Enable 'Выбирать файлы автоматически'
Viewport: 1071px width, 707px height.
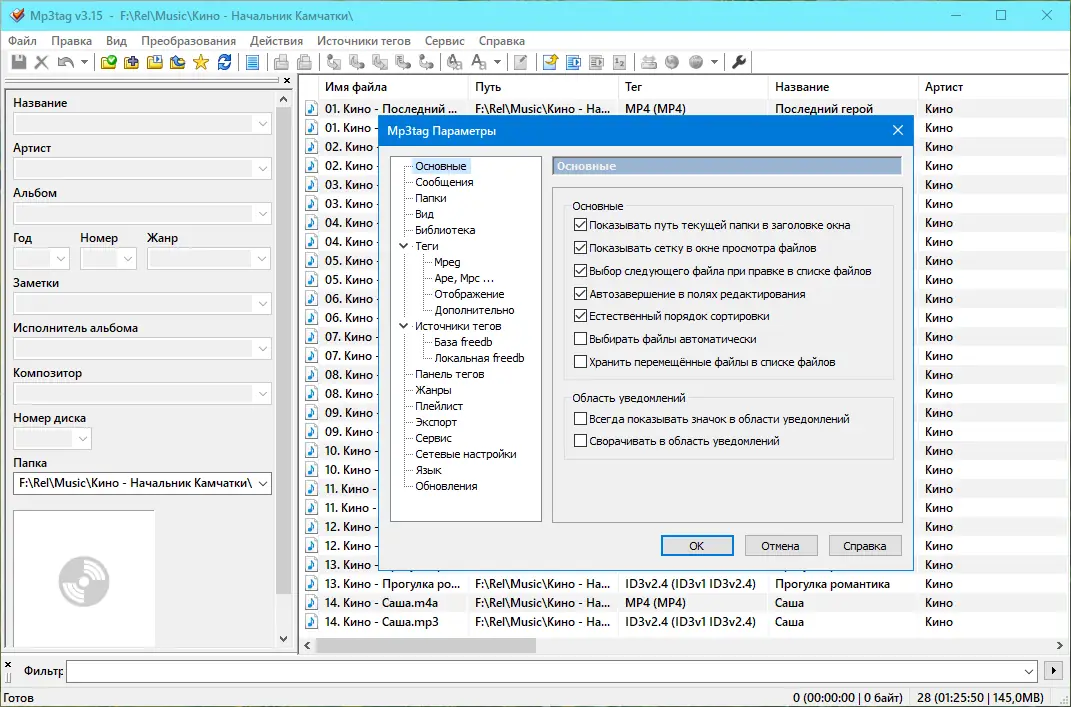[581, 339]
